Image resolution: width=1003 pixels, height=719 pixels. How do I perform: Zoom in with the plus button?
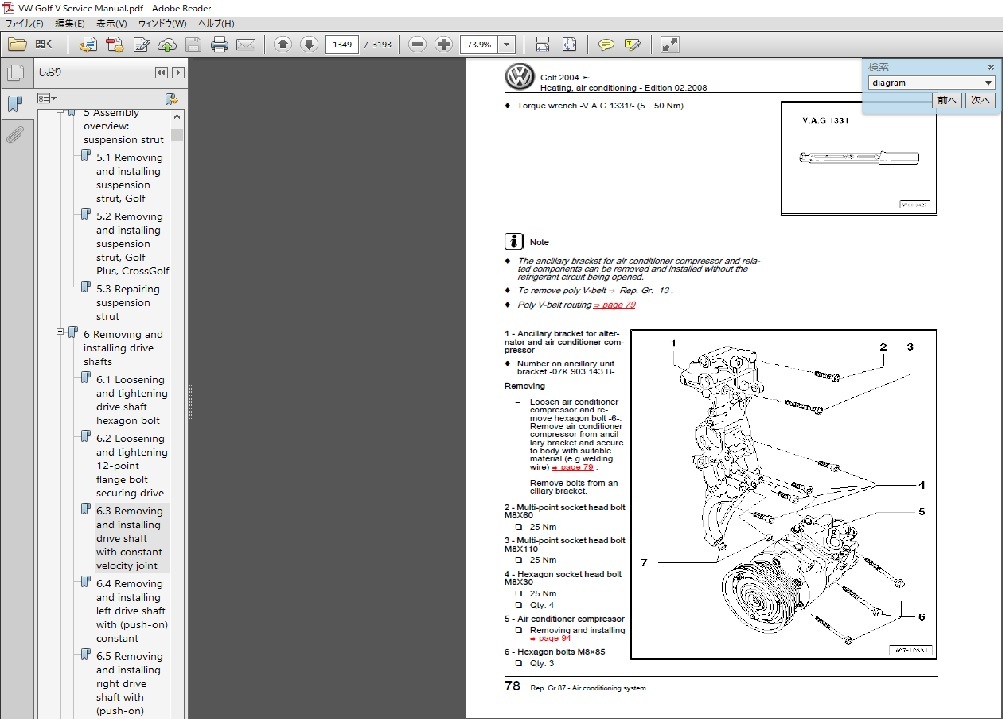(443, 44)
